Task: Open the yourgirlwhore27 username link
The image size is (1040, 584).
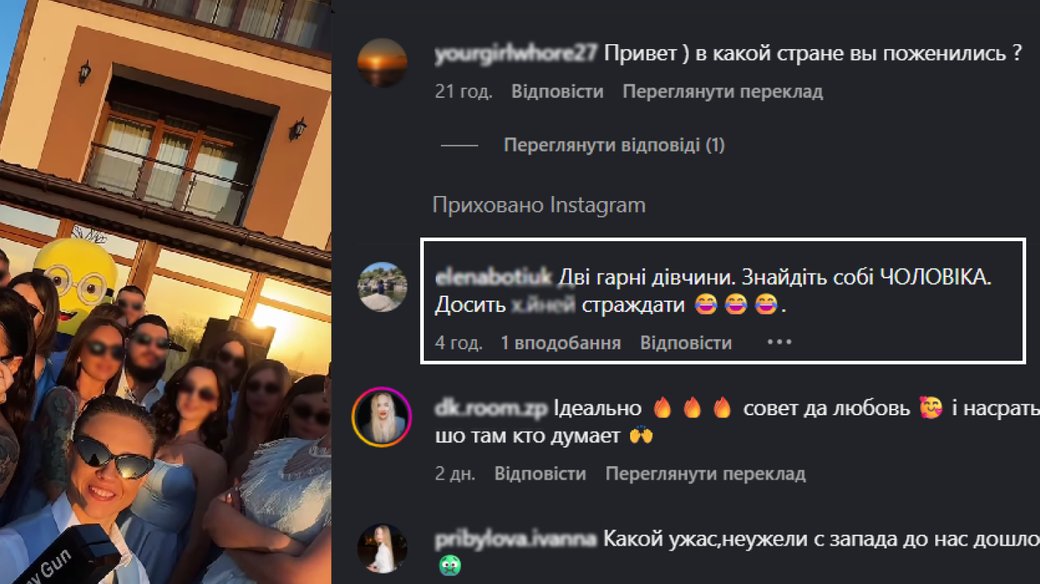Action: [515, 53]
